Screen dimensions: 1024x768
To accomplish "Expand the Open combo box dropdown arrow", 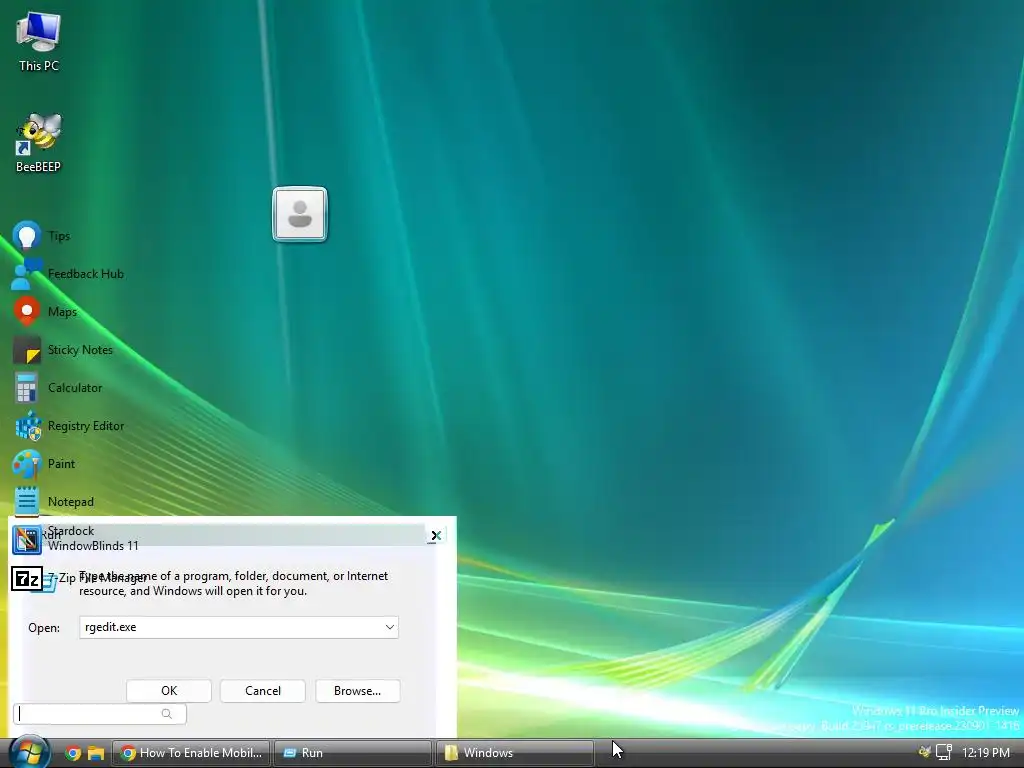I will pos(389,627).
